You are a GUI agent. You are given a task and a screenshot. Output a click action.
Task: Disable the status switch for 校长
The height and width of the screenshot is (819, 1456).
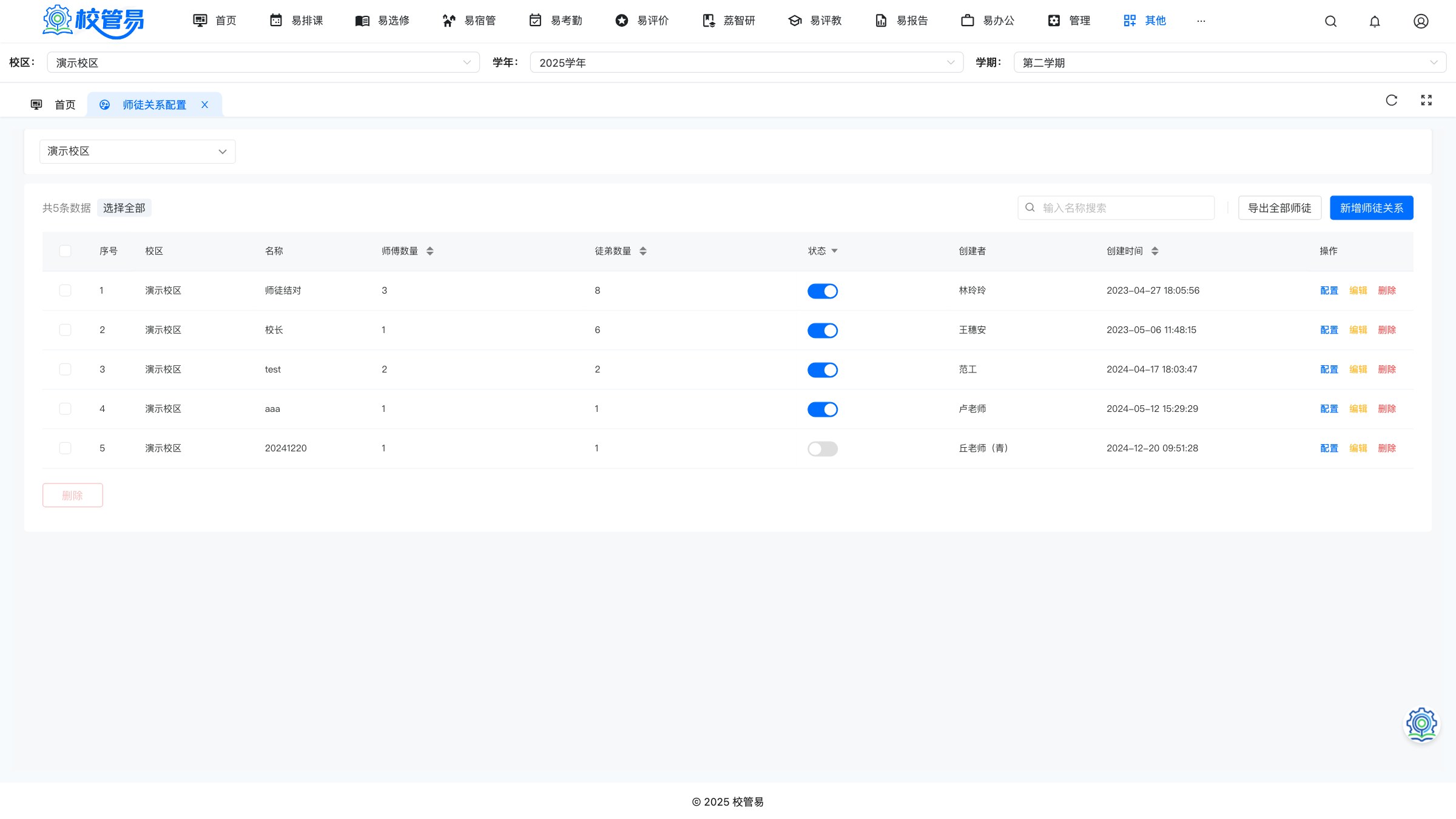click(822, 331)
